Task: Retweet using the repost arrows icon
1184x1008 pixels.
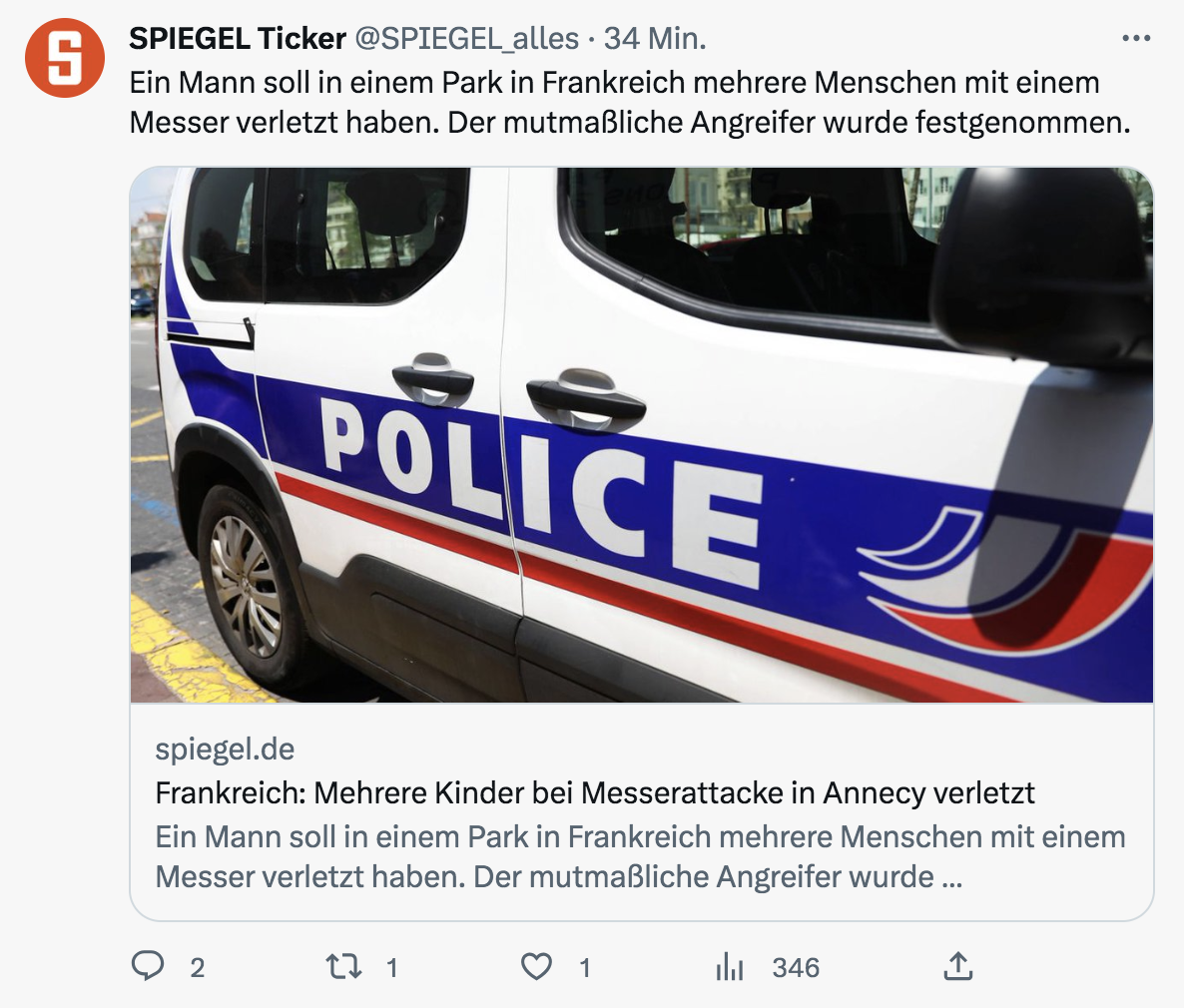Action: point(344,966)
